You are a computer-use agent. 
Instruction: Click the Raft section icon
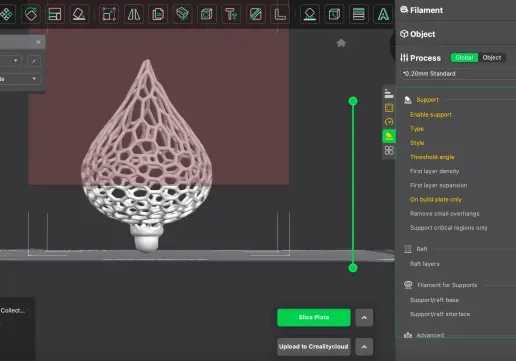(x=408, y=249)
